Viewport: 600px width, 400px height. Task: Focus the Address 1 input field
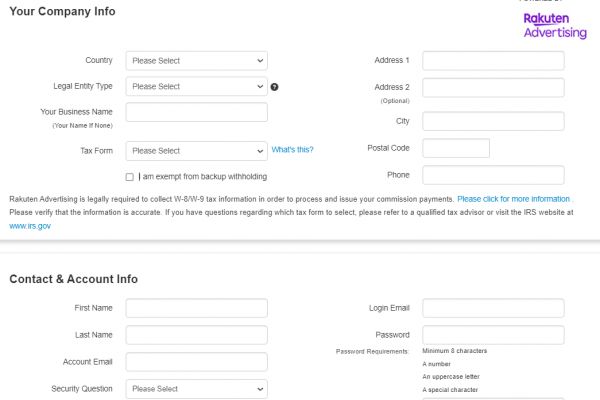pyautogui.click(x=493, y=61)
